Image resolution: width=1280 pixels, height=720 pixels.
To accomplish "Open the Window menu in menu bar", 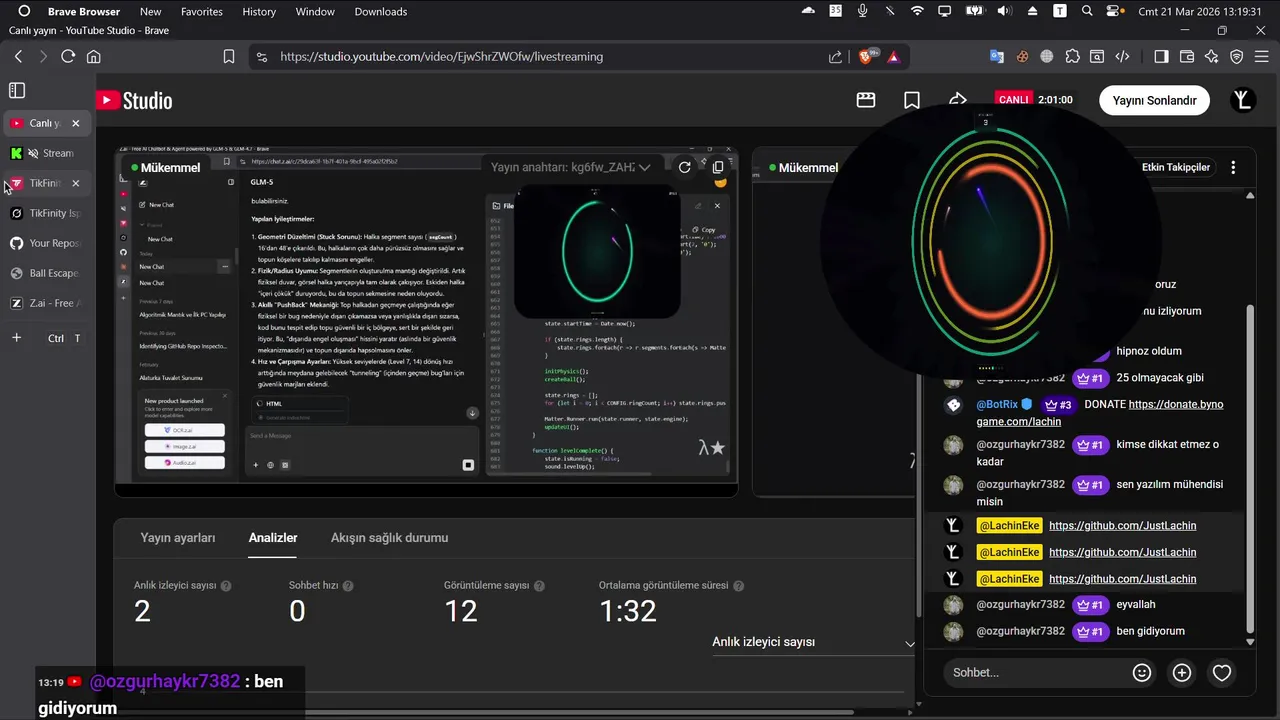I will [x=315, y=12].
